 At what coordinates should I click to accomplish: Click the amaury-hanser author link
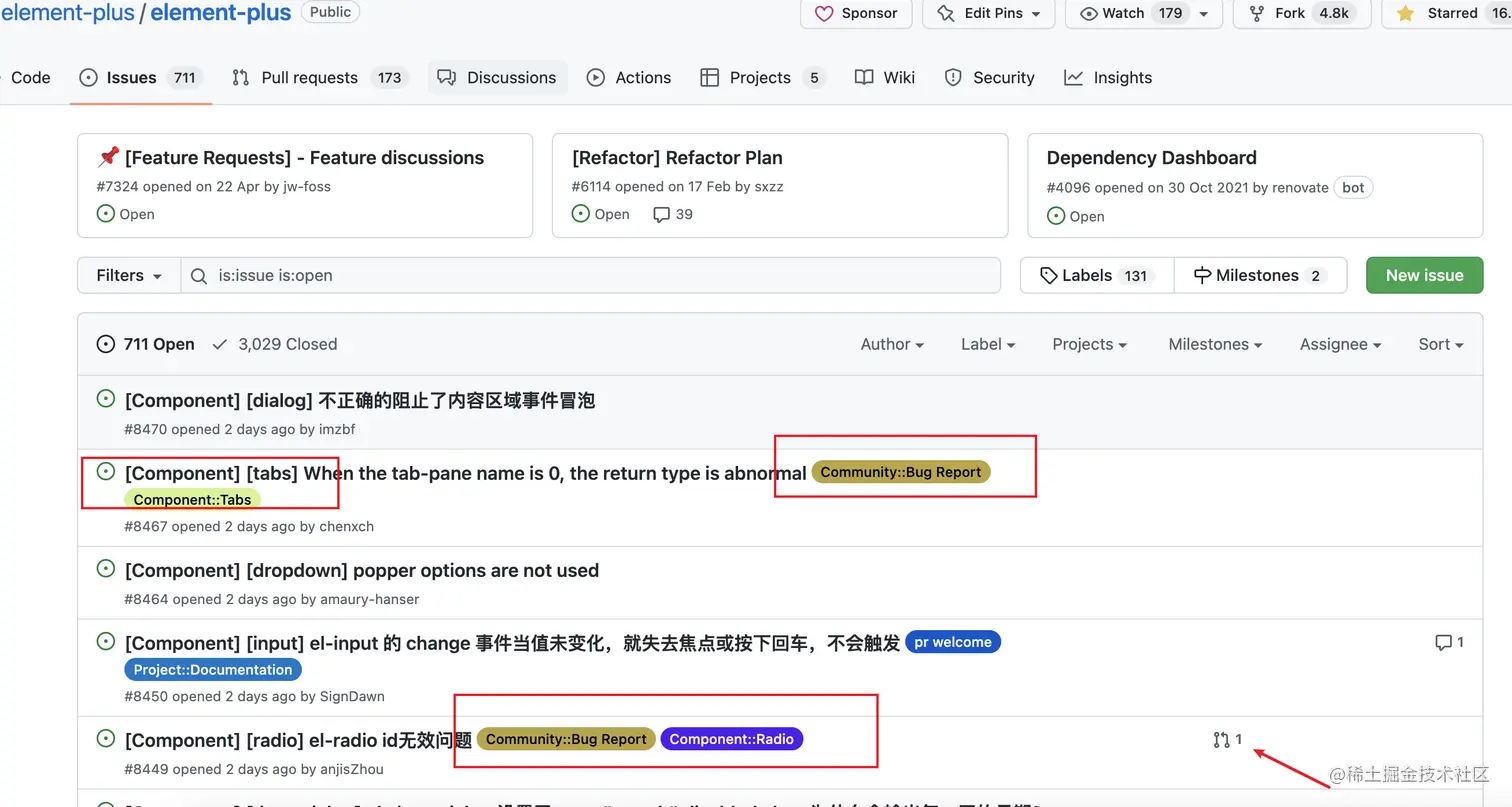tap(370, 599)
